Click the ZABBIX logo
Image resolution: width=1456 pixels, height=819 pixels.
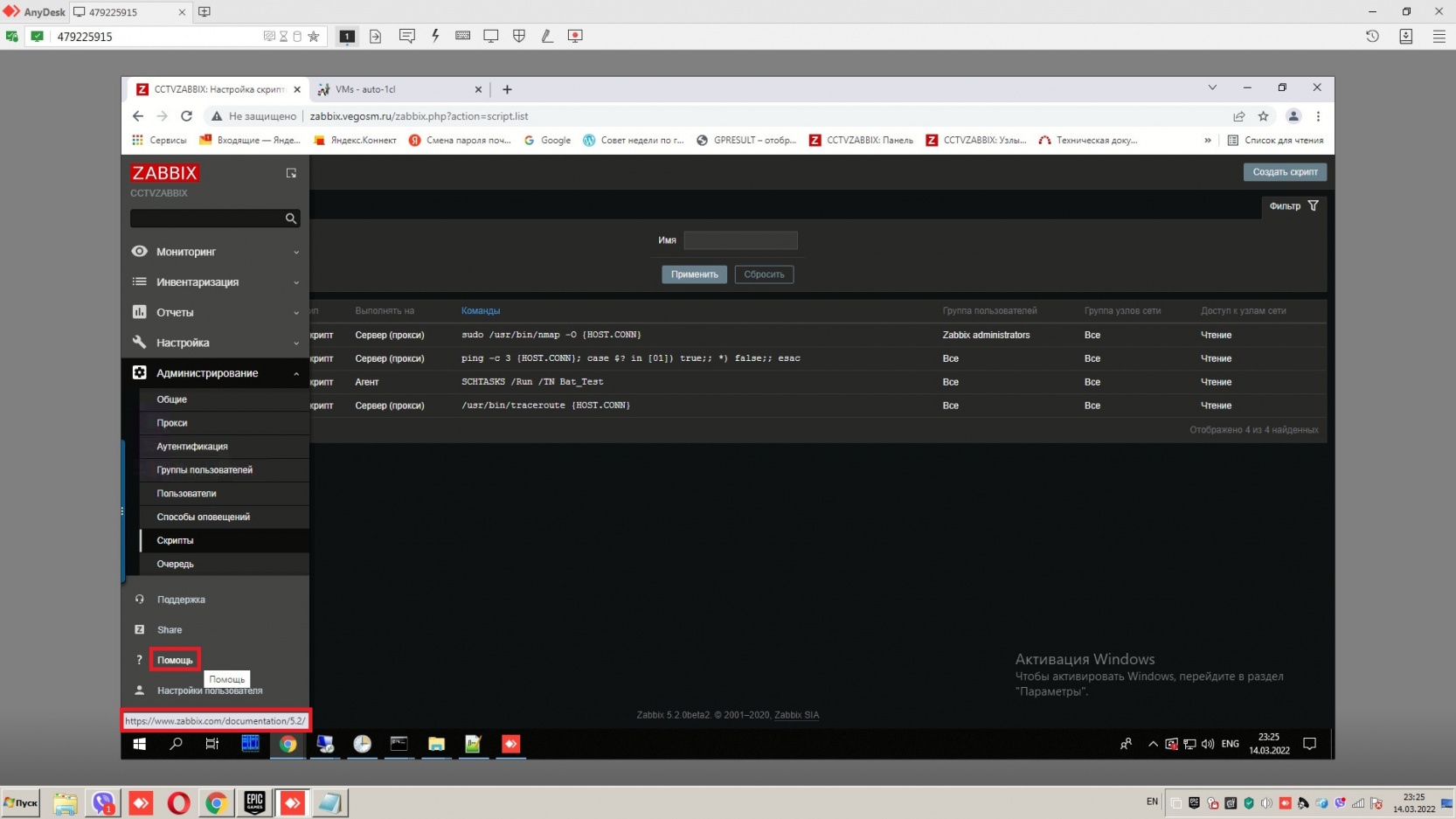(x=164, y=173)
